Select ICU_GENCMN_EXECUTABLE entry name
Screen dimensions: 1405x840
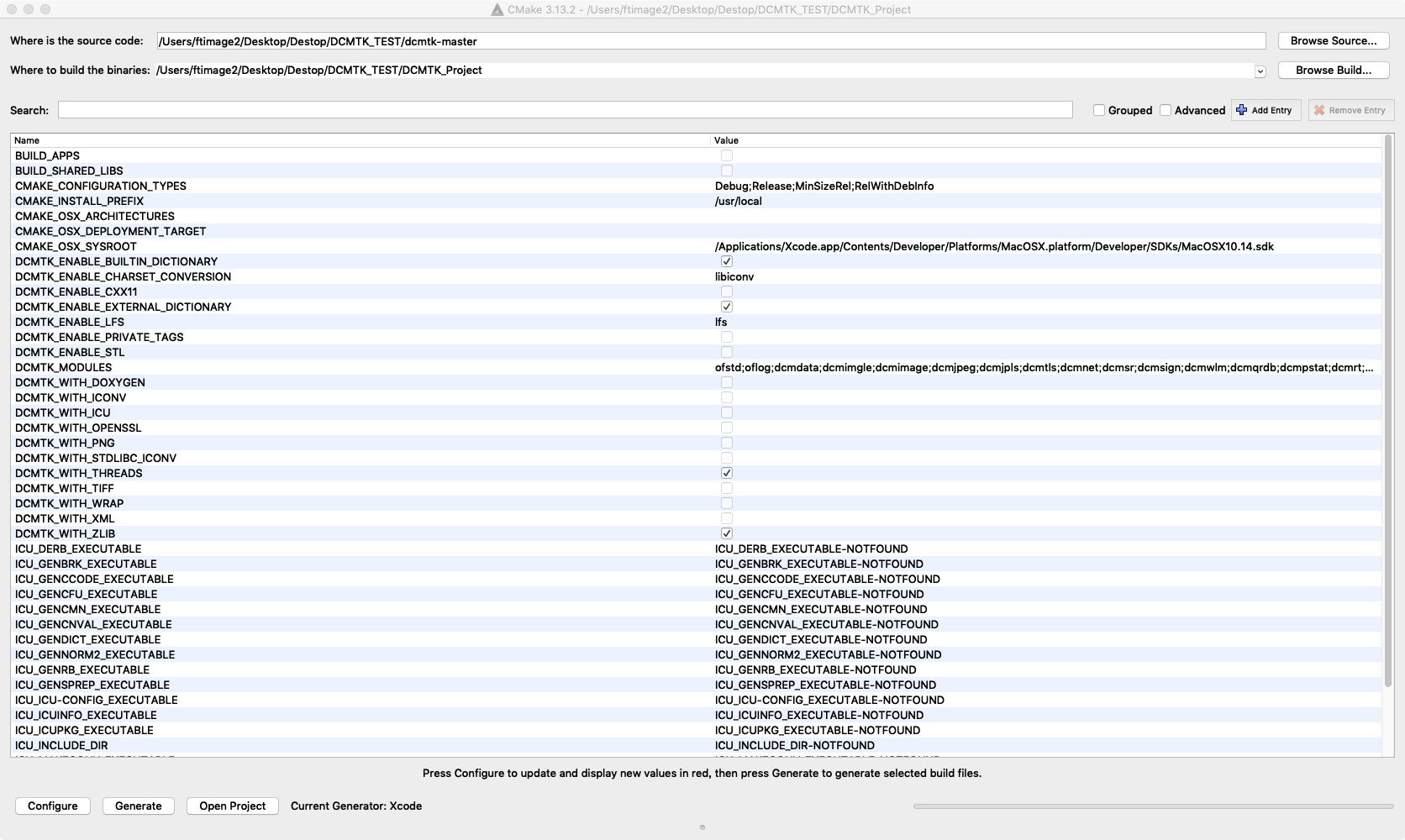(87, 609)
